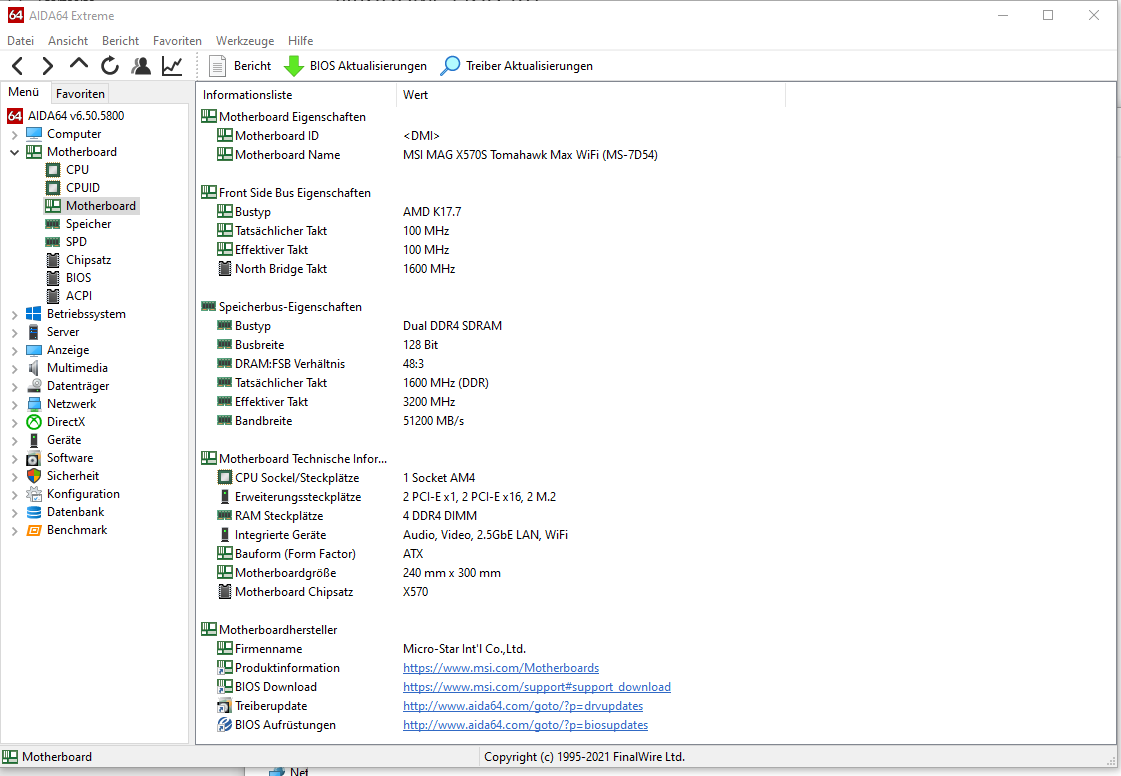This screenshot has width=1121, height=776.
Task: Open BIOS Aktualisierungen from the toolbar
Action: (355, 66)
